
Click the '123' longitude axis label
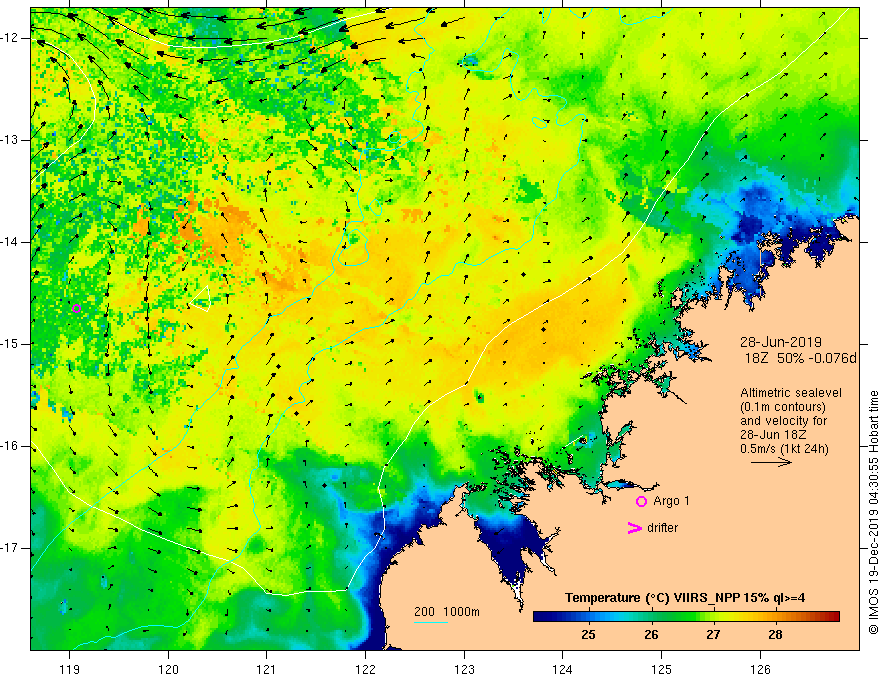click(464, 669)
